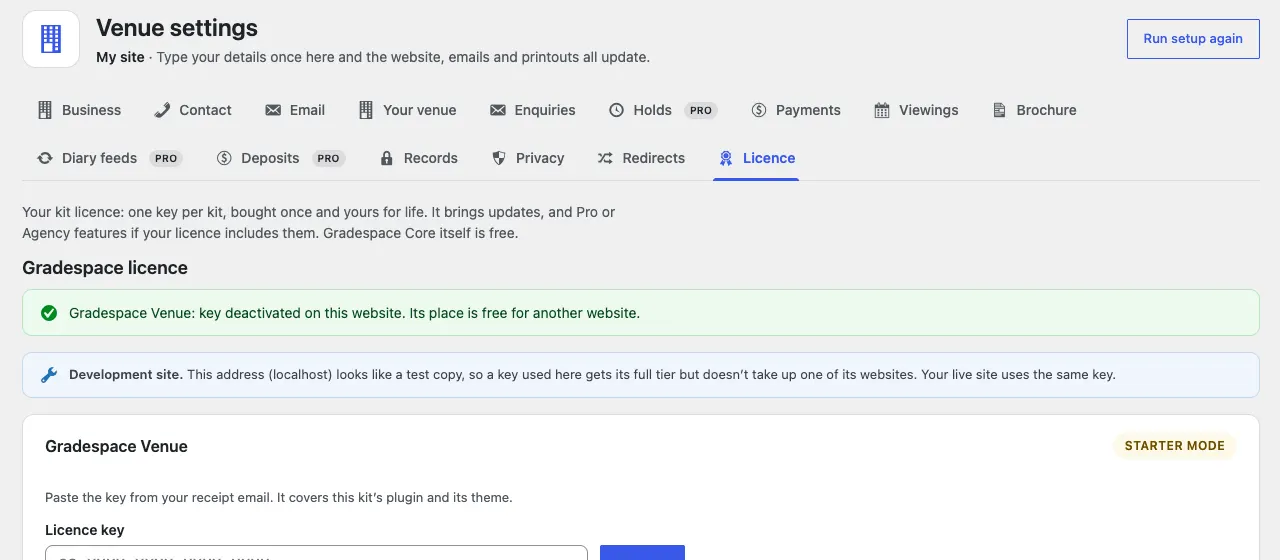
Task: Click the blue button beside the licence key field
Action: tap(642, 553)
